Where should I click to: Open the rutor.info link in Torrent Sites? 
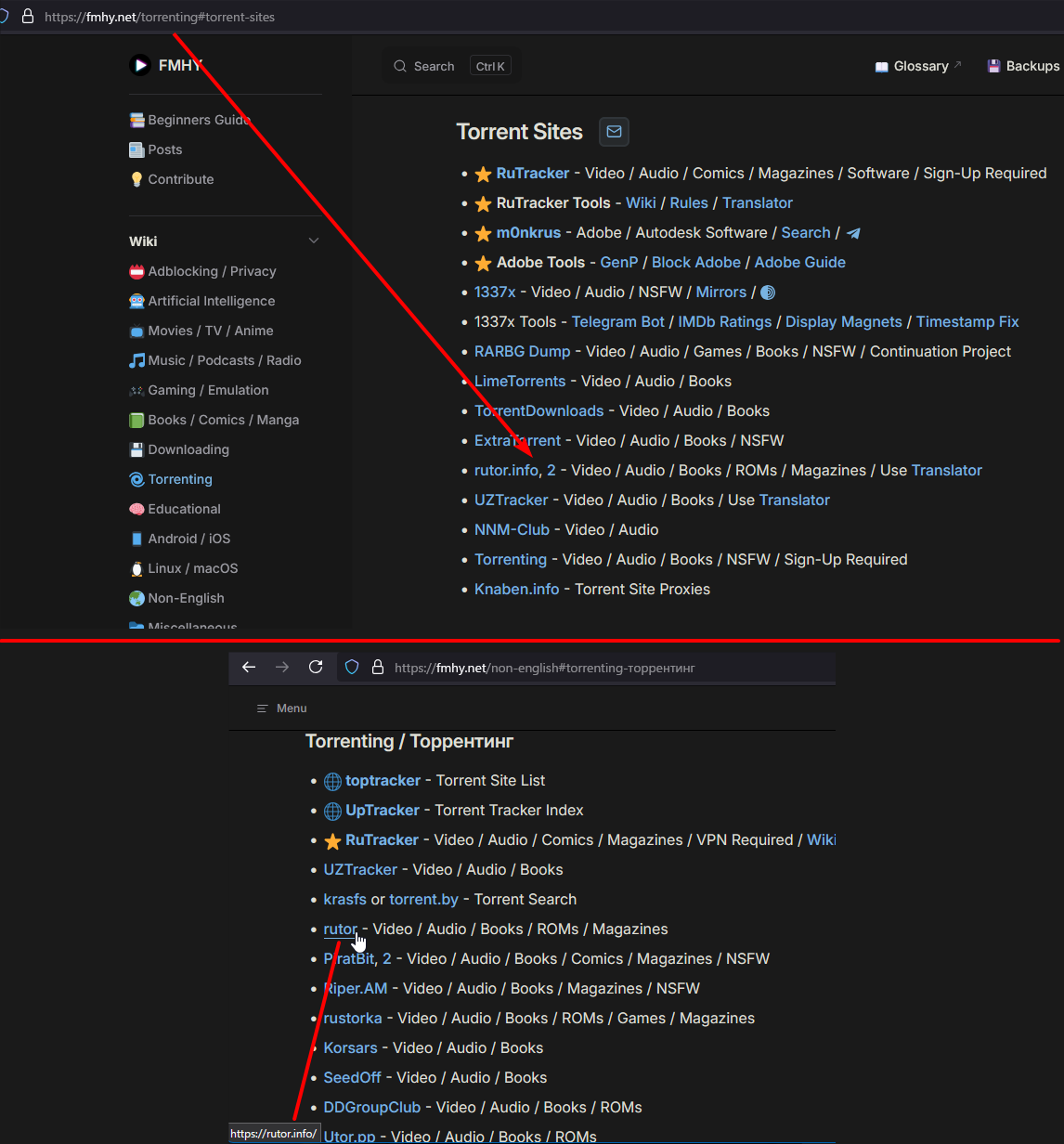[506, 470]
